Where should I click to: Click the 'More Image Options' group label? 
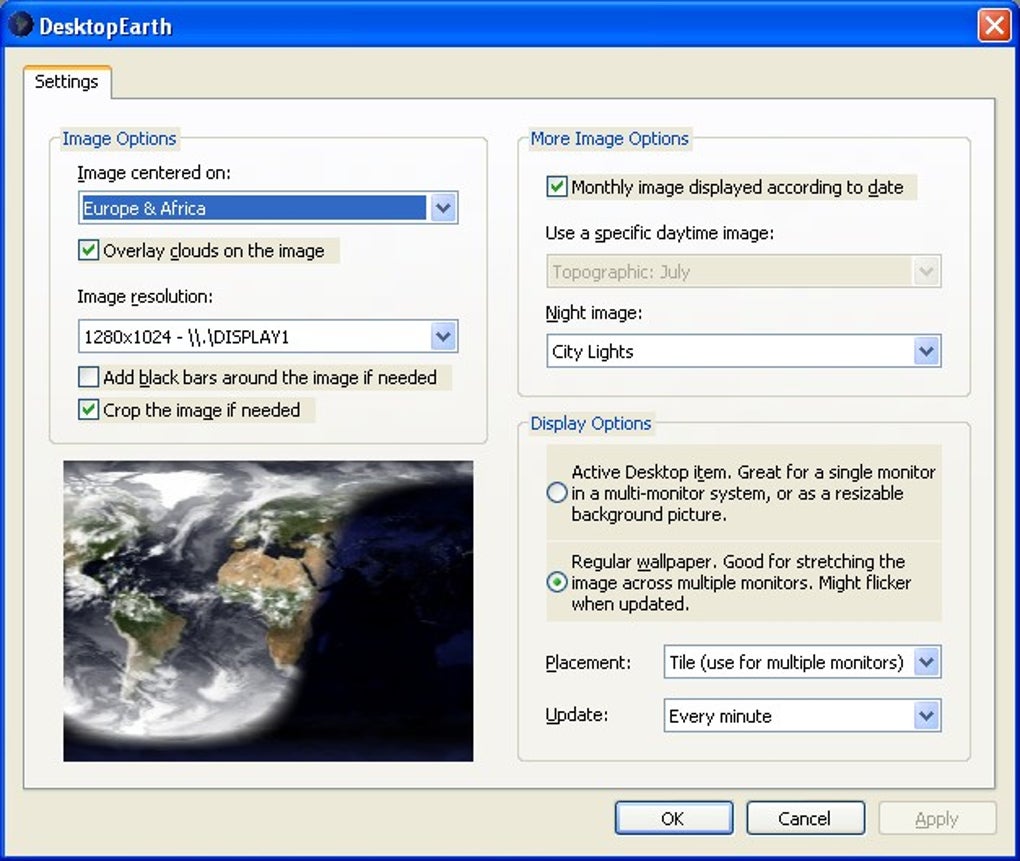(x=610, y=139)
